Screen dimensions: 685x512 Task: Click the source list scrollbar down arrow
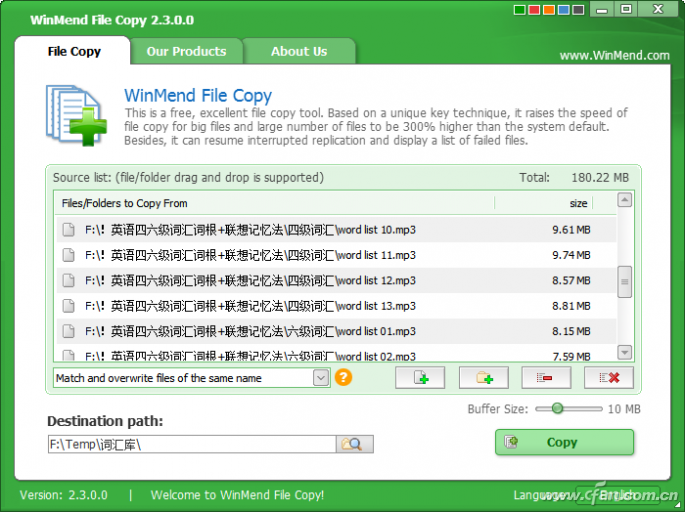[x=625, y=352]
